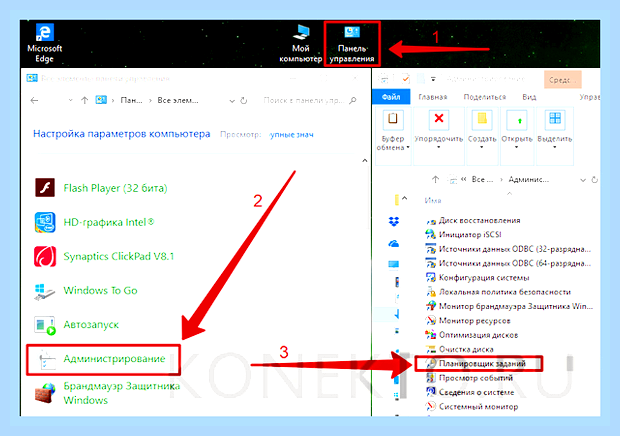Switch to the Вид ribbon tab

point(529,97)
